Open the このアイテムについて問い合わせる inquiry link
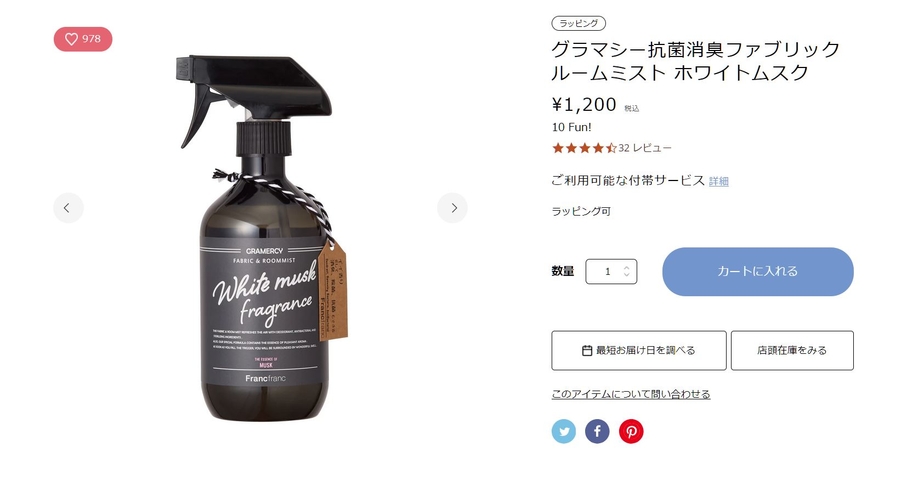Viewport: 907px width, 480px height. tap(631, 394)
